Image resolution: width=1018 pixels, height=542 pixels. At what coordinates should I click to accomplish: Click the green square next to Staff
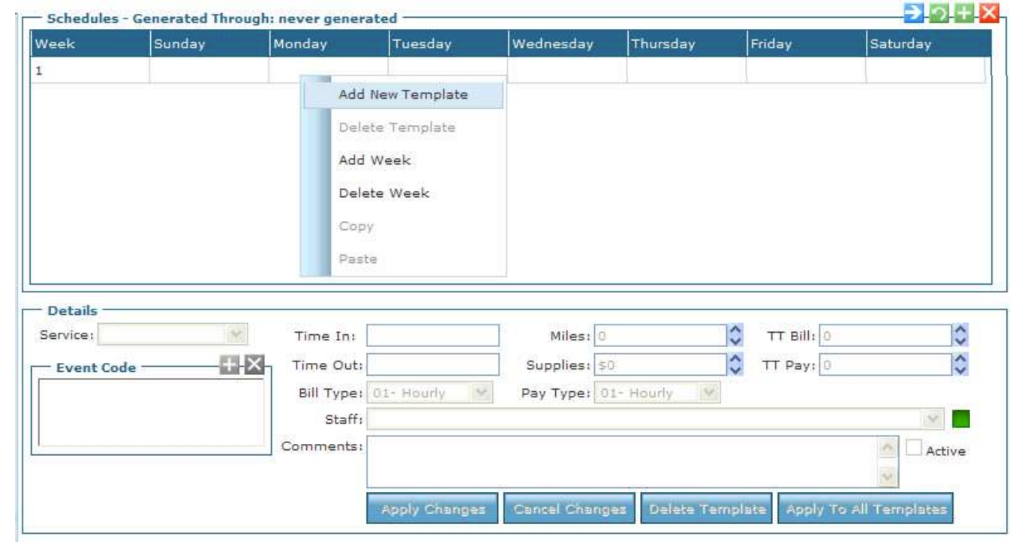(x=961, y=419)
